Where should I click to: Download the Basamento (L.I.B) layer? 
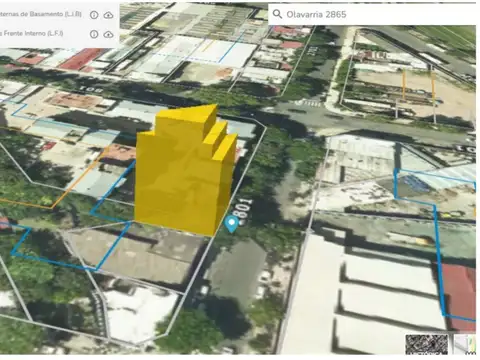(x=108, y=15)
